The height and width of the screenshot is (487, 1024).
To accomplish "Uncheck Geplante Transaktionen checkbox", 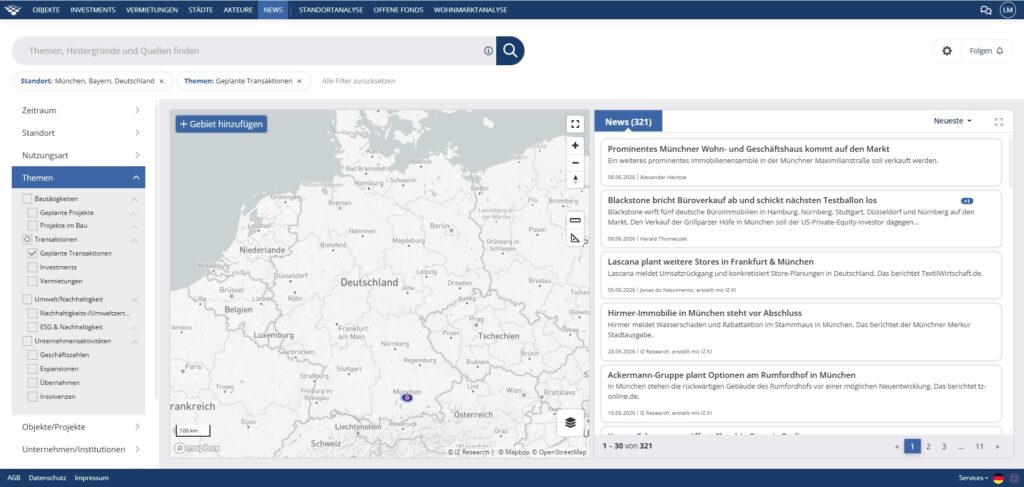I will (x=32, y=253).
